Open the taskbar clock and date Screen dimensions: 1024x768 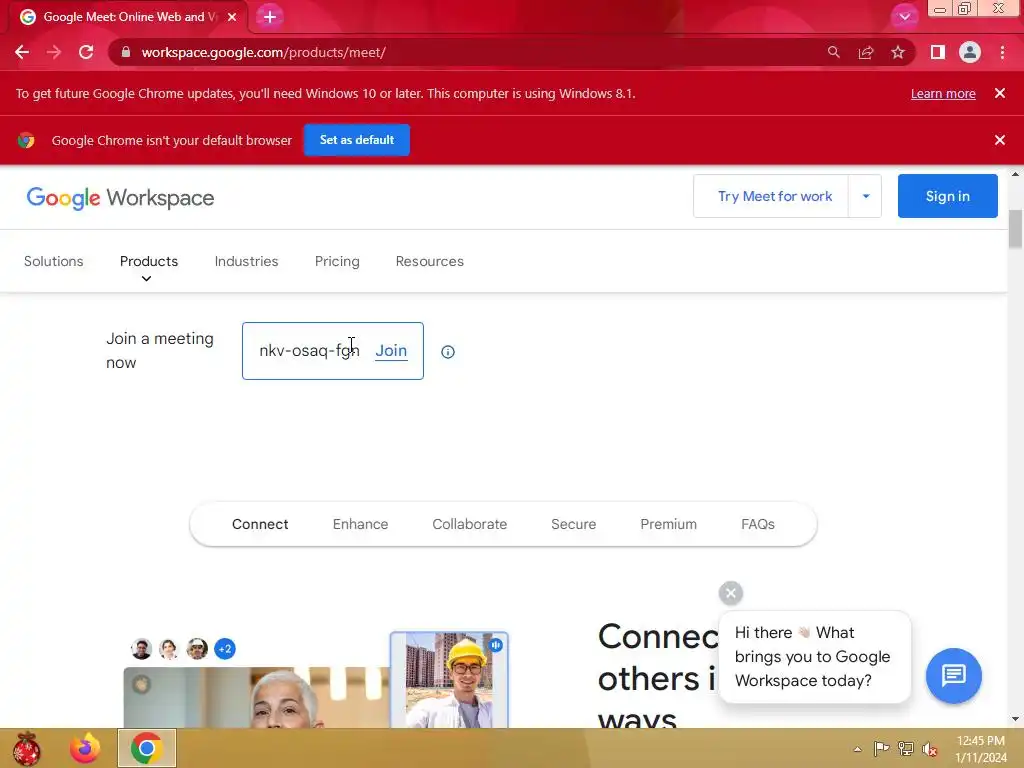point(981,749)
